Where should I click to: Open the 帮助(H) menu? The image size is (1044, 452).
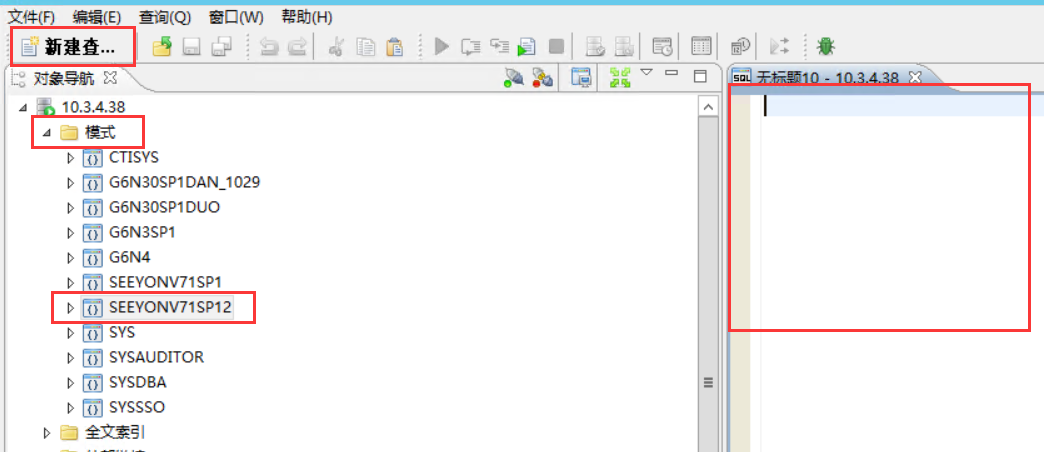tap(307, 17)
